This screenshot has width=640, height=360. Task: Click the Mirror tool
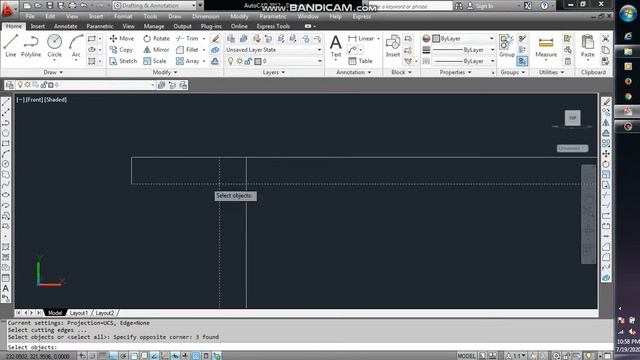click(156, 50)
